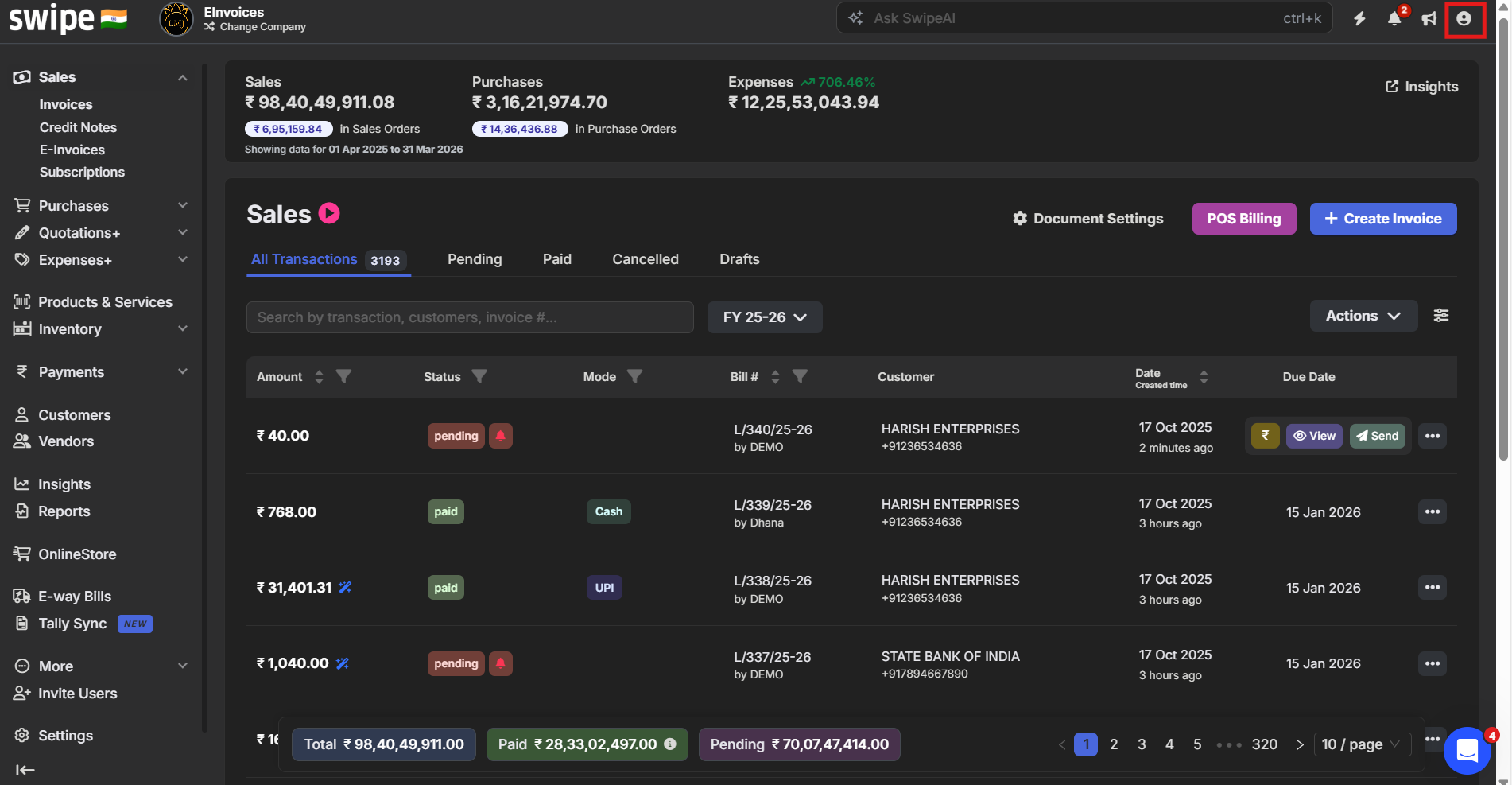
Task: Click the reminder bell for L/340/25-26
Action: click(x=501, y=436)
